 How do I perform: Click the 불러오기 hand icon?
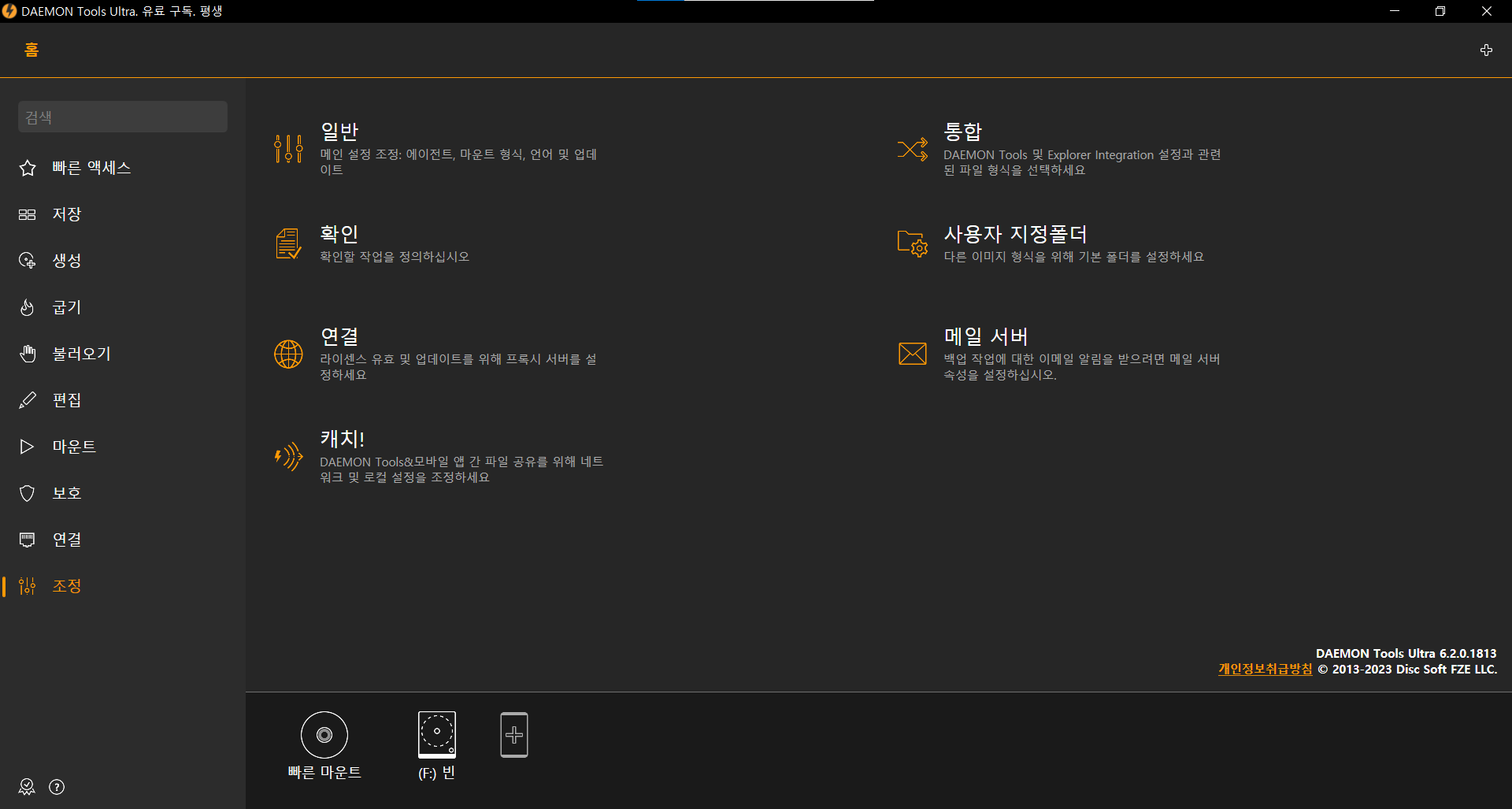(28, 354)
